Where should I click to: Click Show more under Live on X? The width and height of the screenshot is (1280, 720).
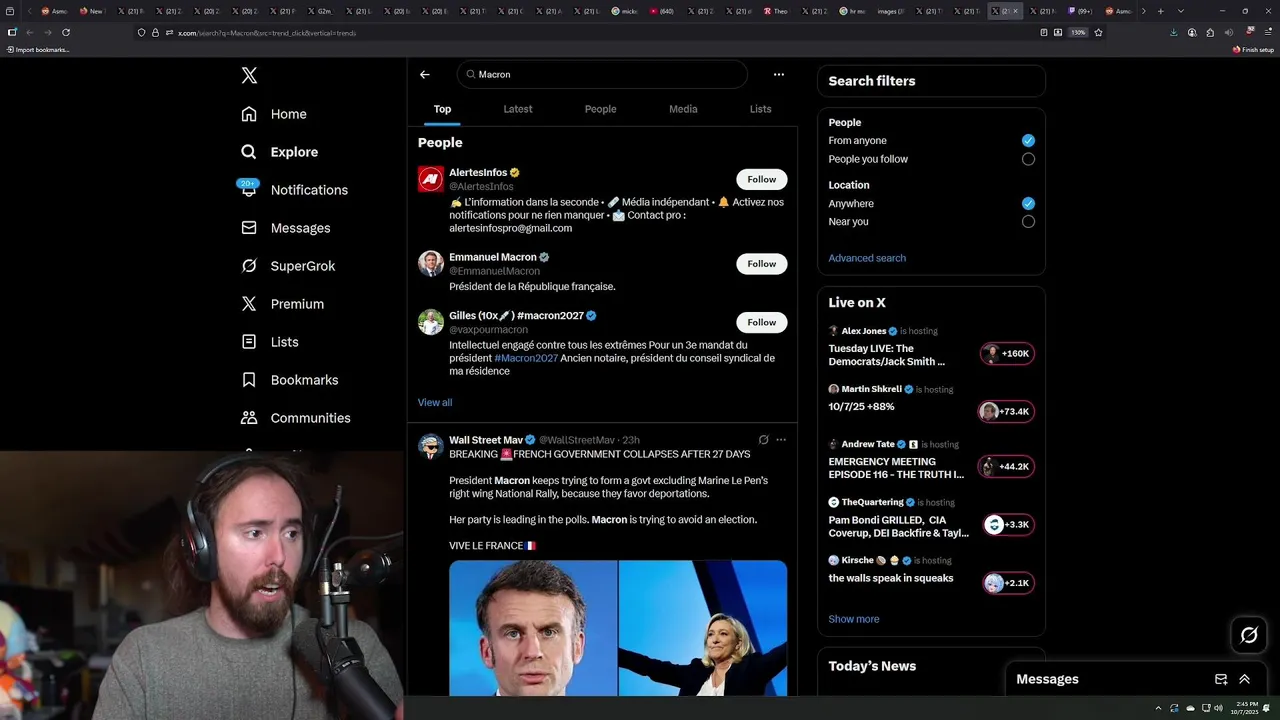(854, 619)
